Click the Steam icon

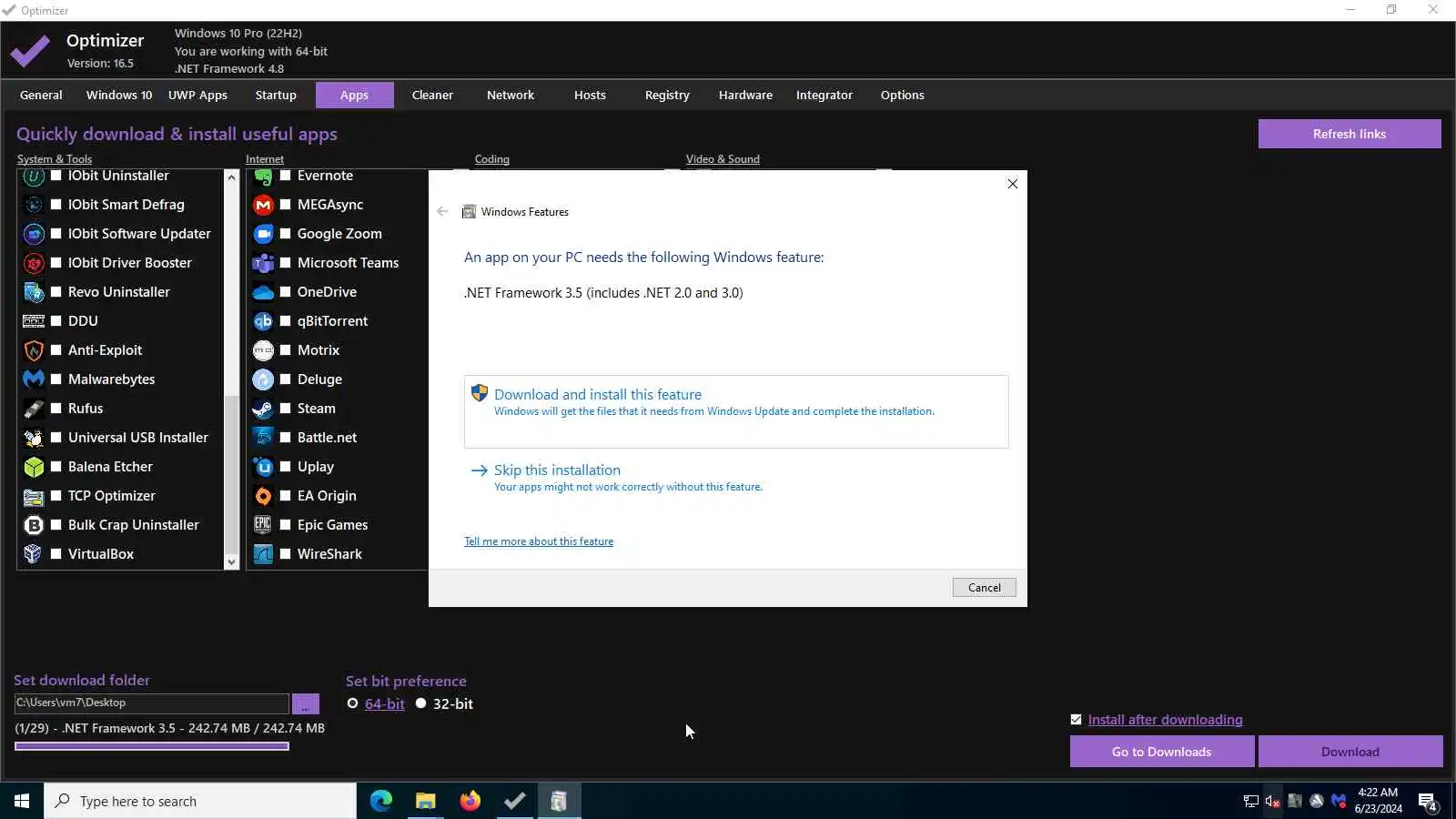tap(263, 409)
